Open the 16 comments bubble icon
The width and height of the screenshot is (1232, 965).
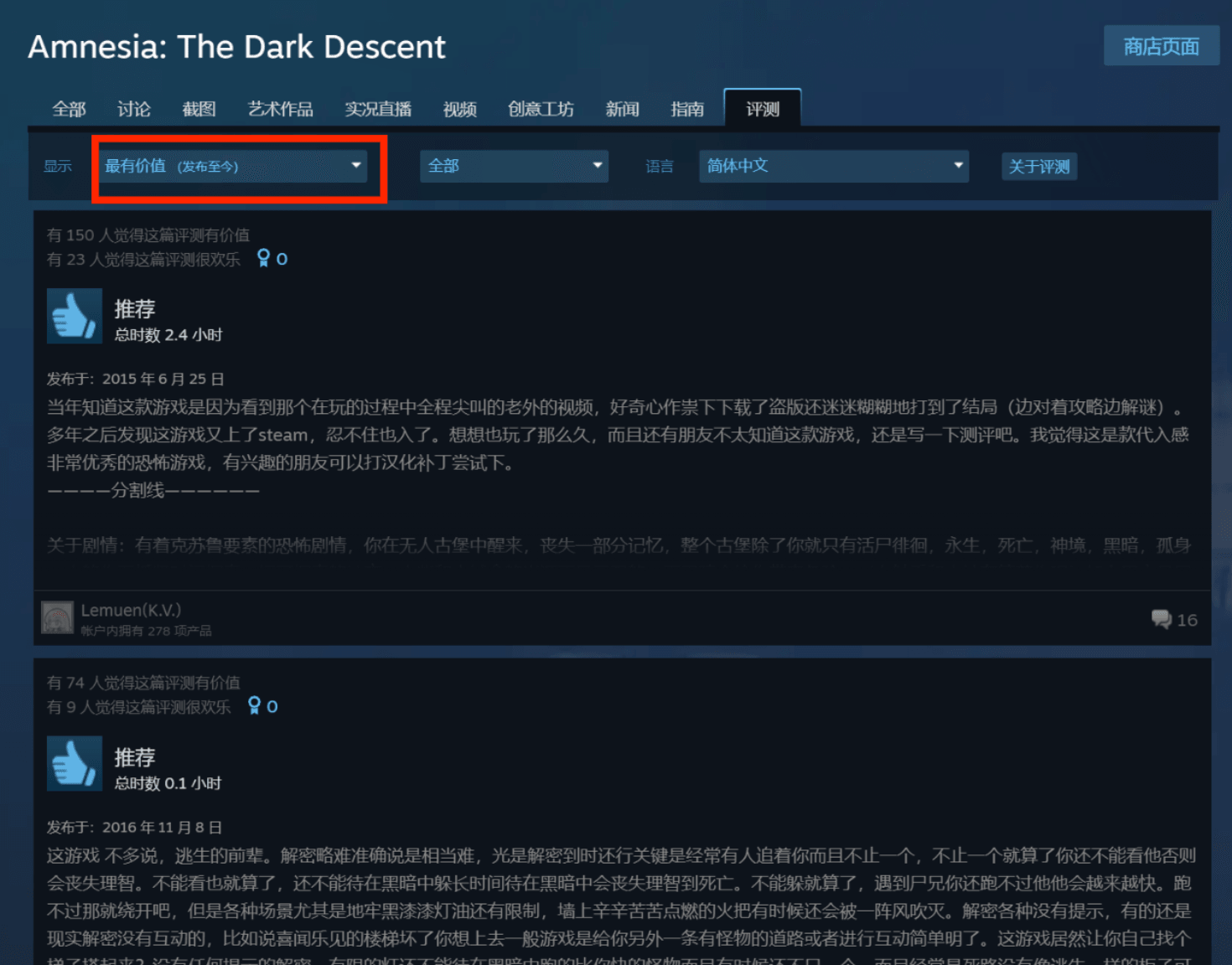point(1161,619)
